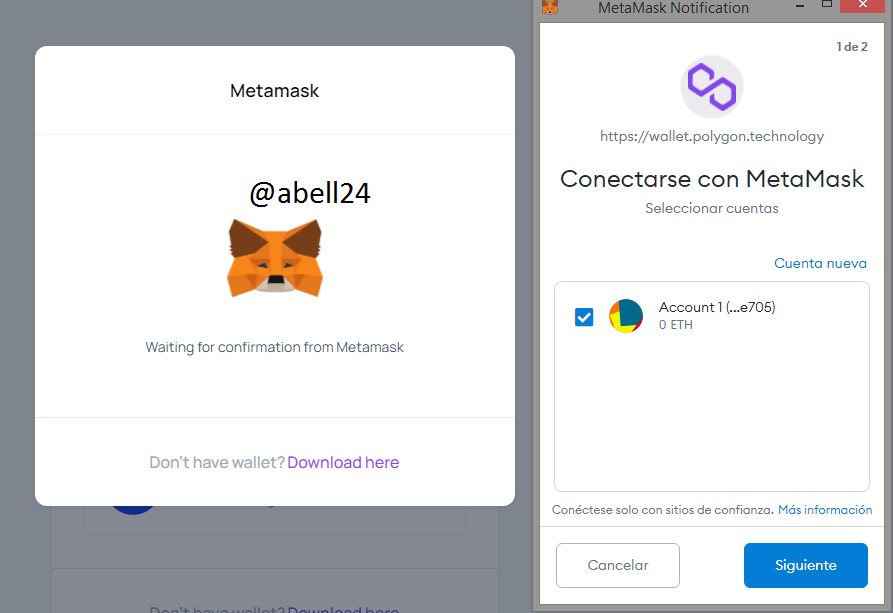Click 'Waiting for confirmation from Metamask' text

(275, 347)
